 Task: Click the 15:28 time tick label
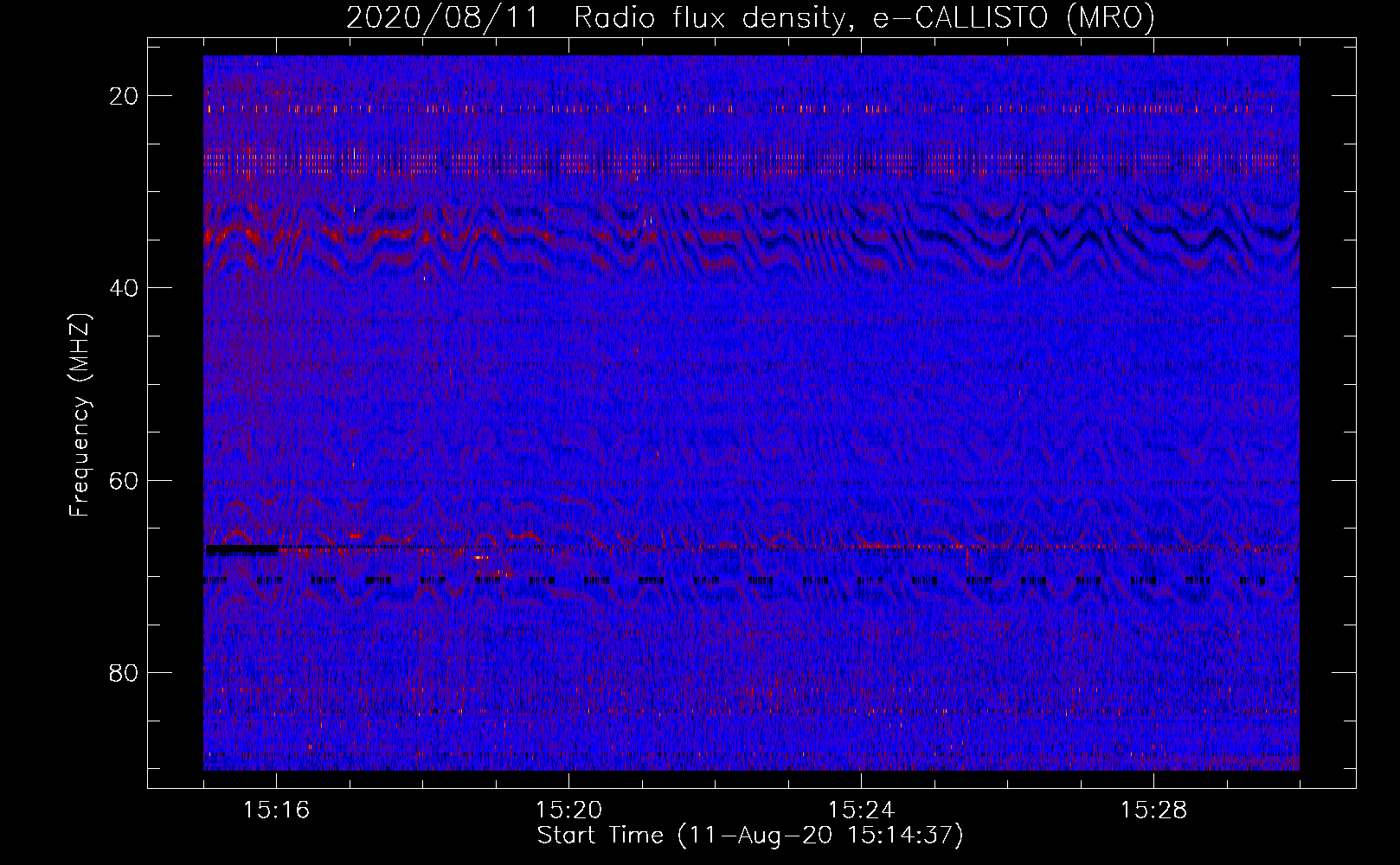(x=1153, y=811)
